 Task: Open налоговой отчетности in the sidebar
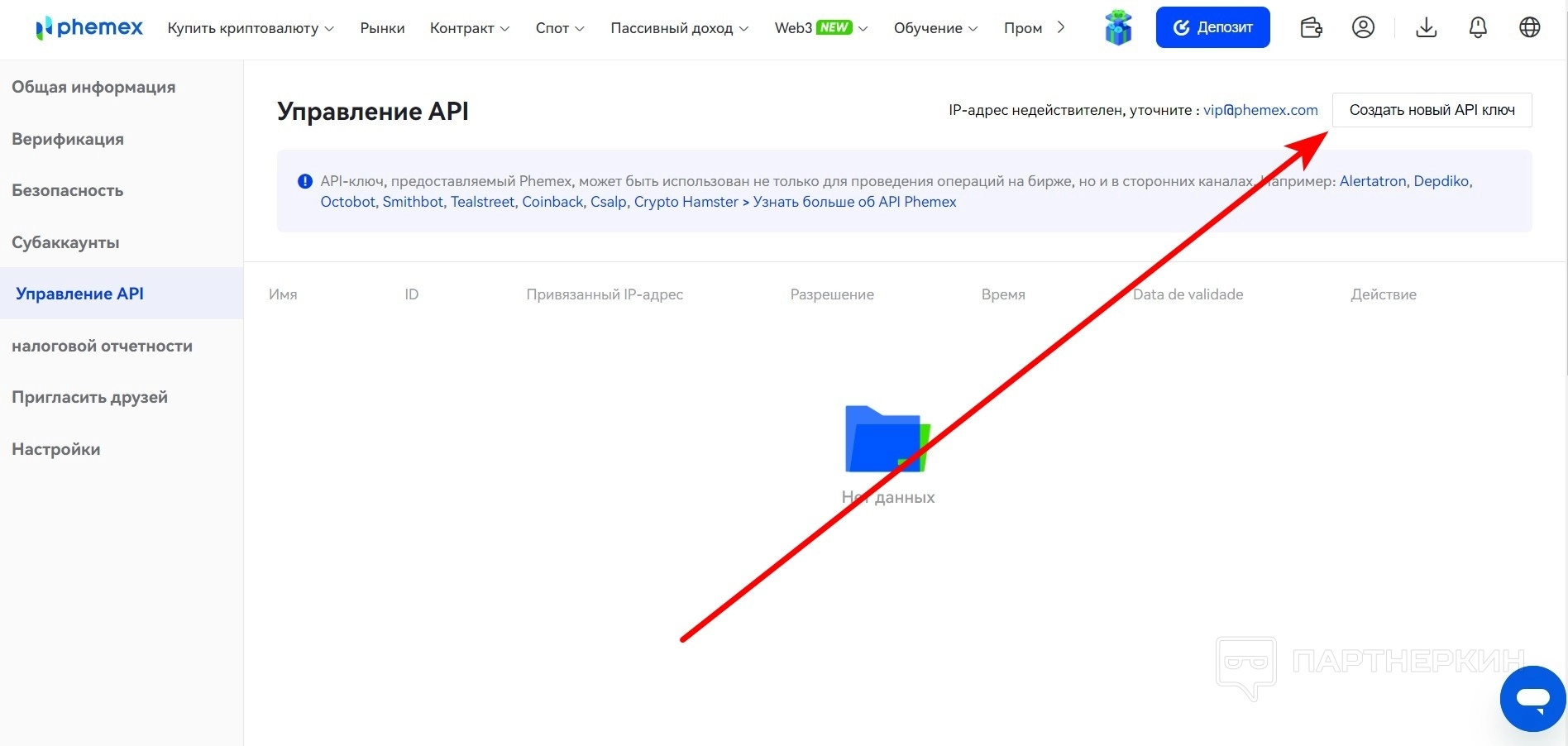(102, 346)
